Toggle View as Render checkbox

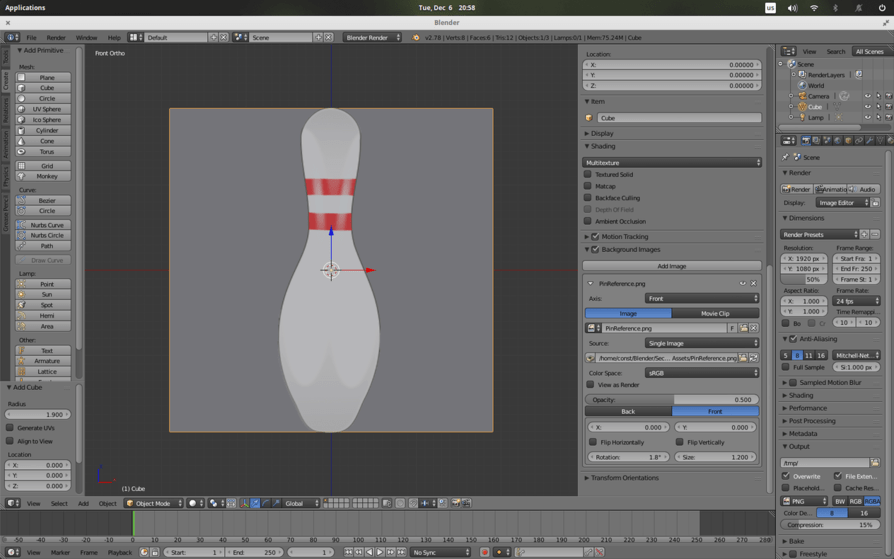pos(590,385)
